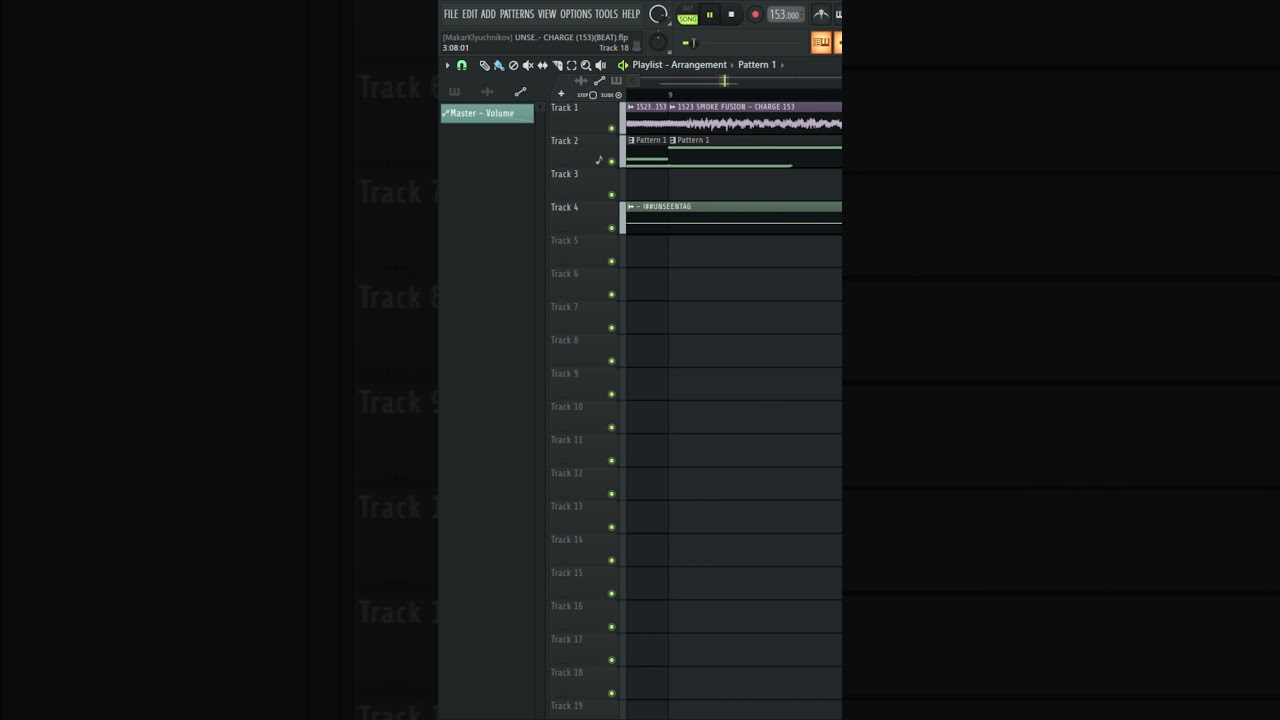The width and height of the screenshot is (1280, 720).
Task: Mute Track 1 using its green LED
Action: (x=612, y=128)
